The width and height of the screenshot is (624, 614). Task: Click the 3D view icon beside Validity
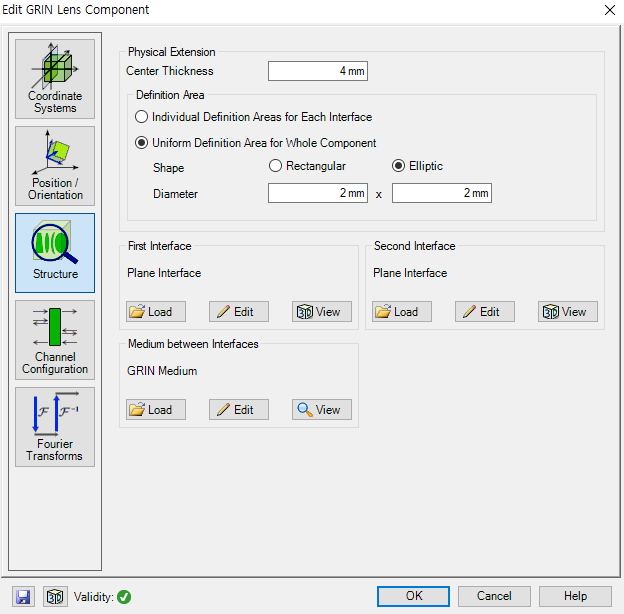(55, 596)
